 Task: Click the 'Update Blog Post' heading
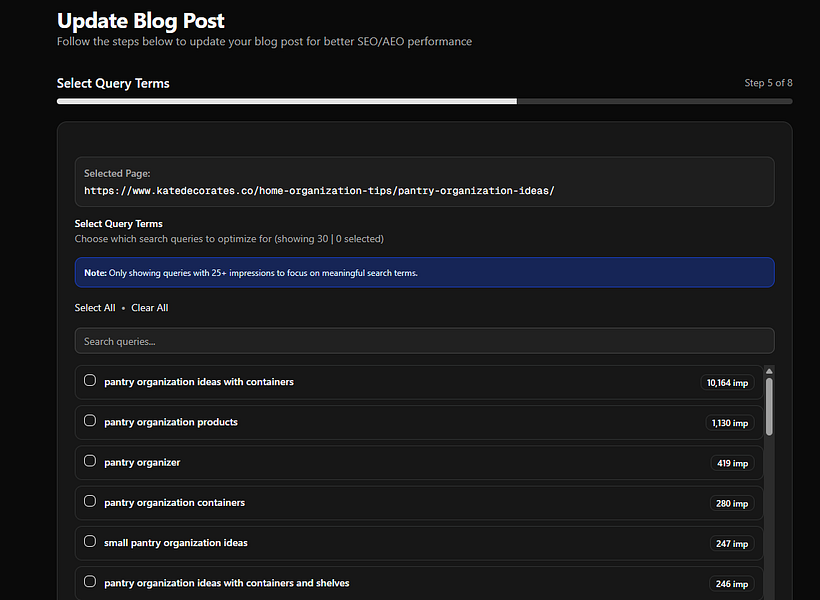pos(141,21)
